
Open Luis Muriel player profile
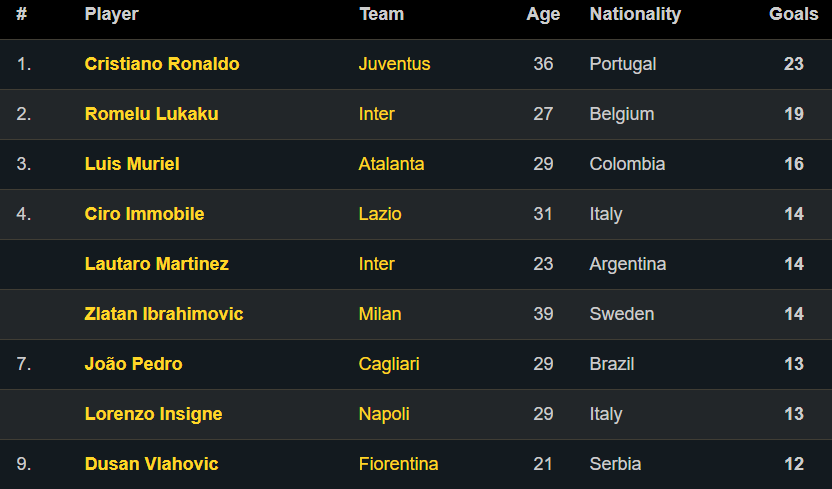(132, 164)
